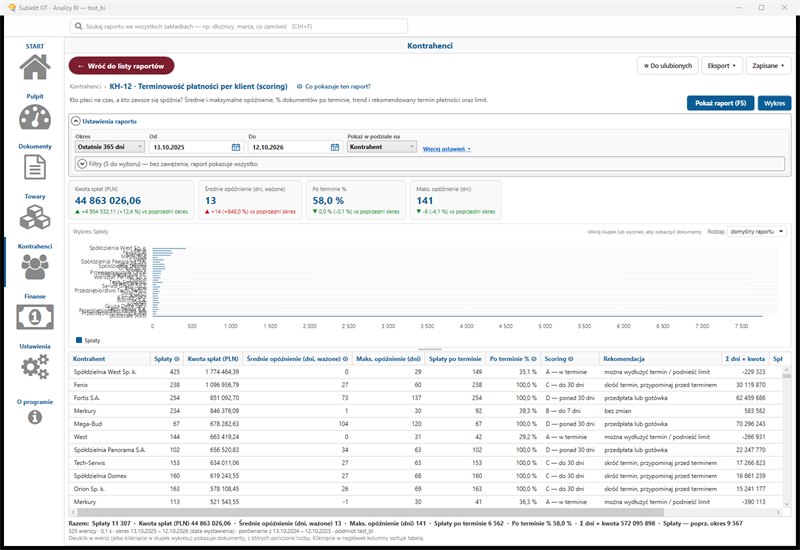The height and width of the screenshot is (550, 800).
Task: Click the Średnie opóźnienie summary card
Action: coord(250,200)
